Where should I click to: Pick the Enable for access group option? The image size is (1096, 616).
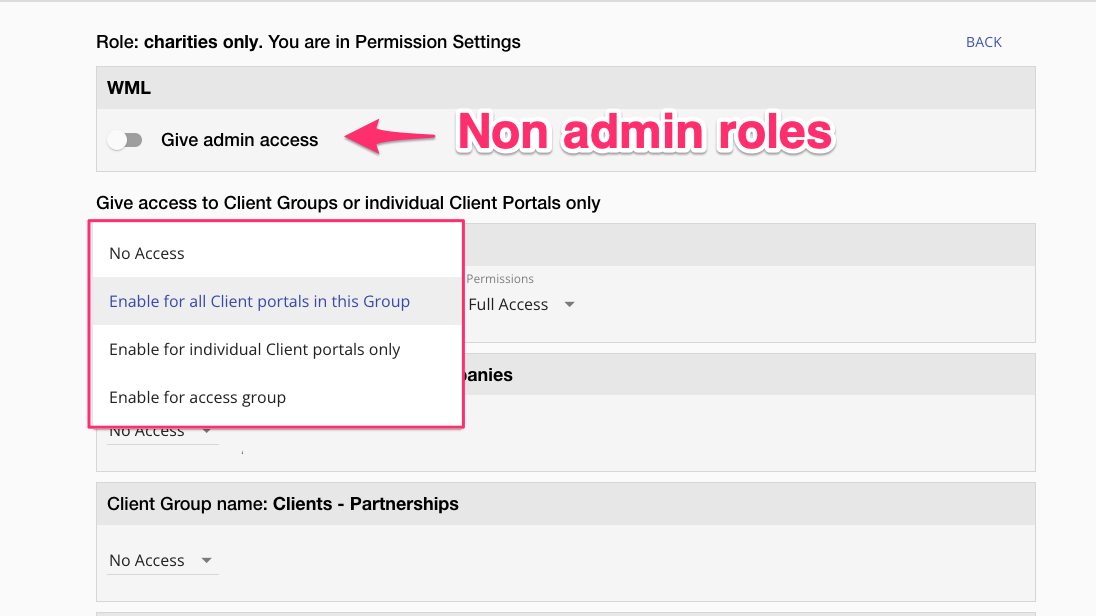pyautogui.click(x=197, y=398)
